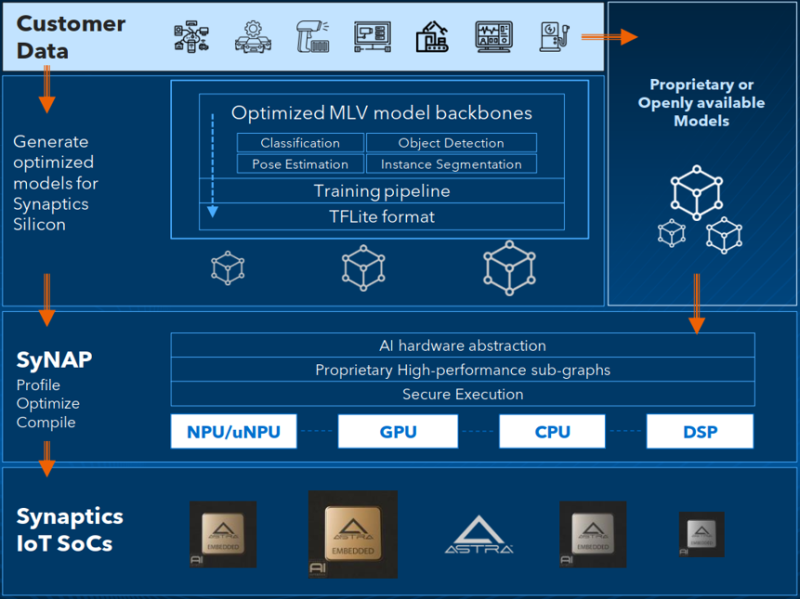Click the CPU block

553,432
